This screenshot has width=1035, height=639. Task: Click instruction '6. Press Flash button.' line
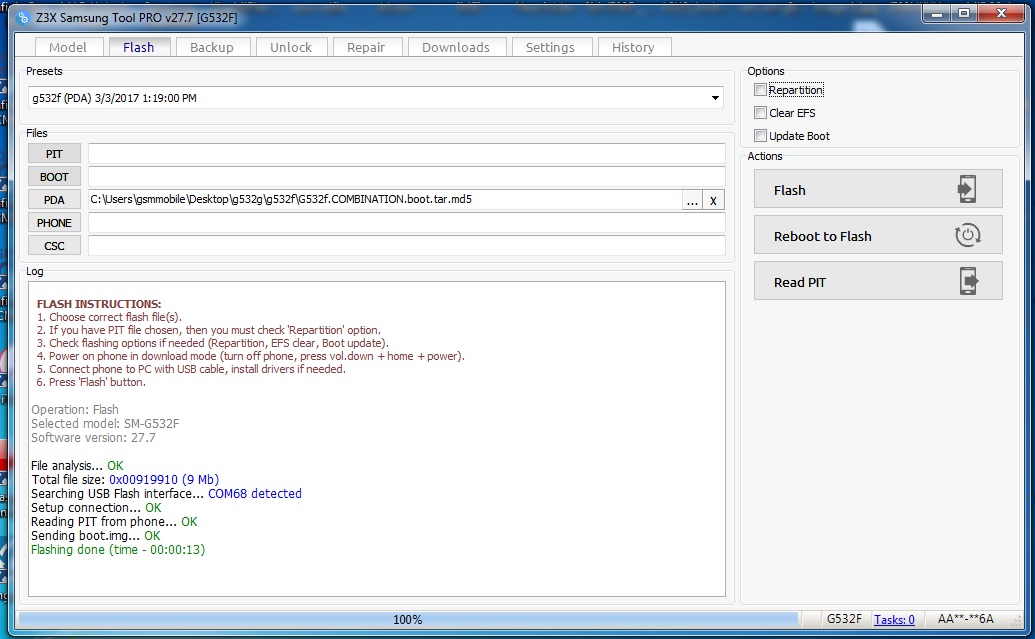point(91,382)
